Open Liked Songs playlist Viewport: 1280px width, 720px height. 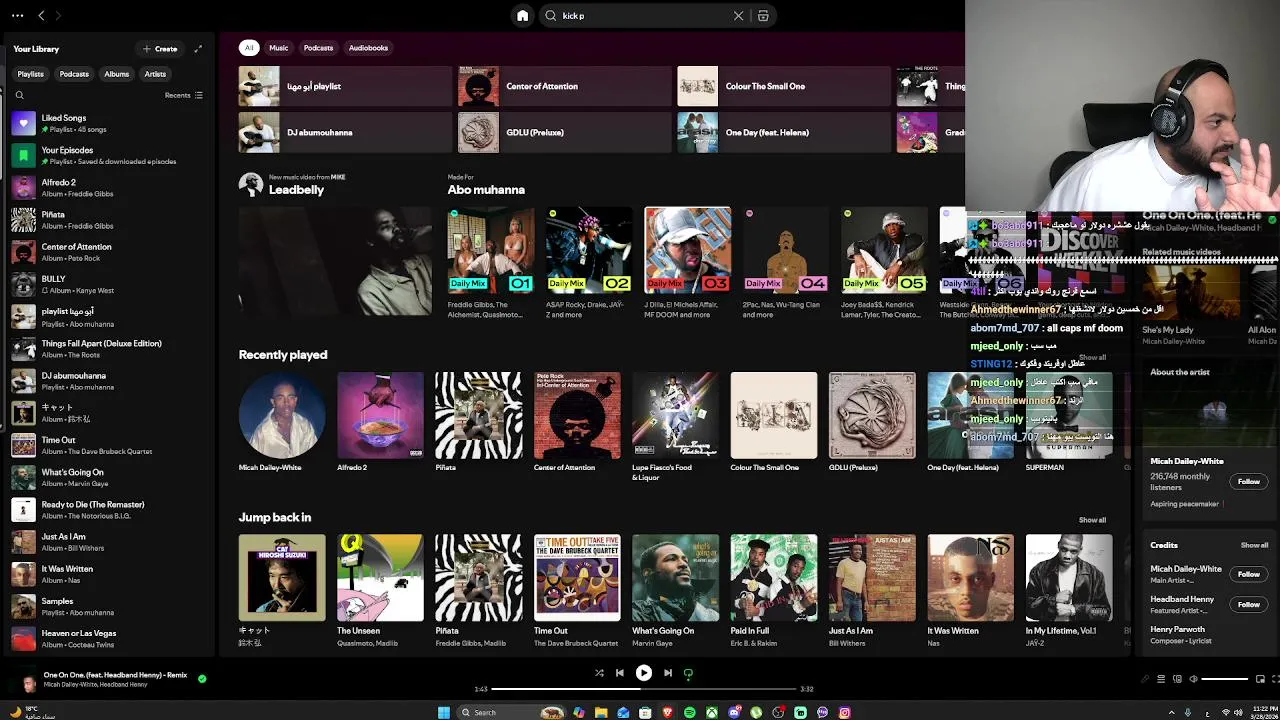108,123
